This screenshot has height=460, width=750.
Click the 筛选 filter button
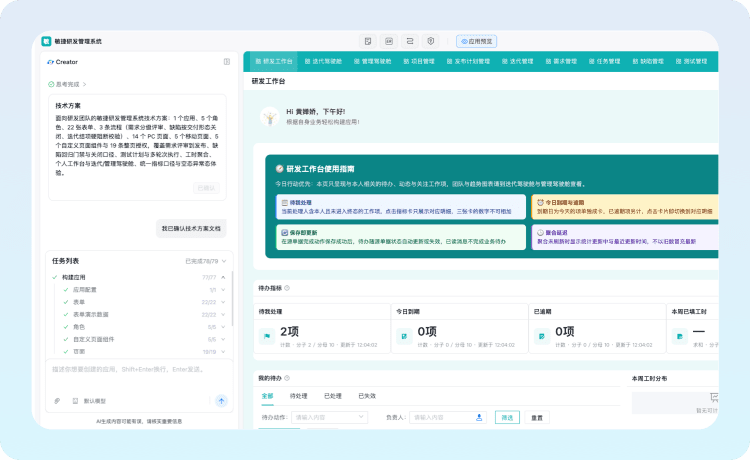coord(507,417)
